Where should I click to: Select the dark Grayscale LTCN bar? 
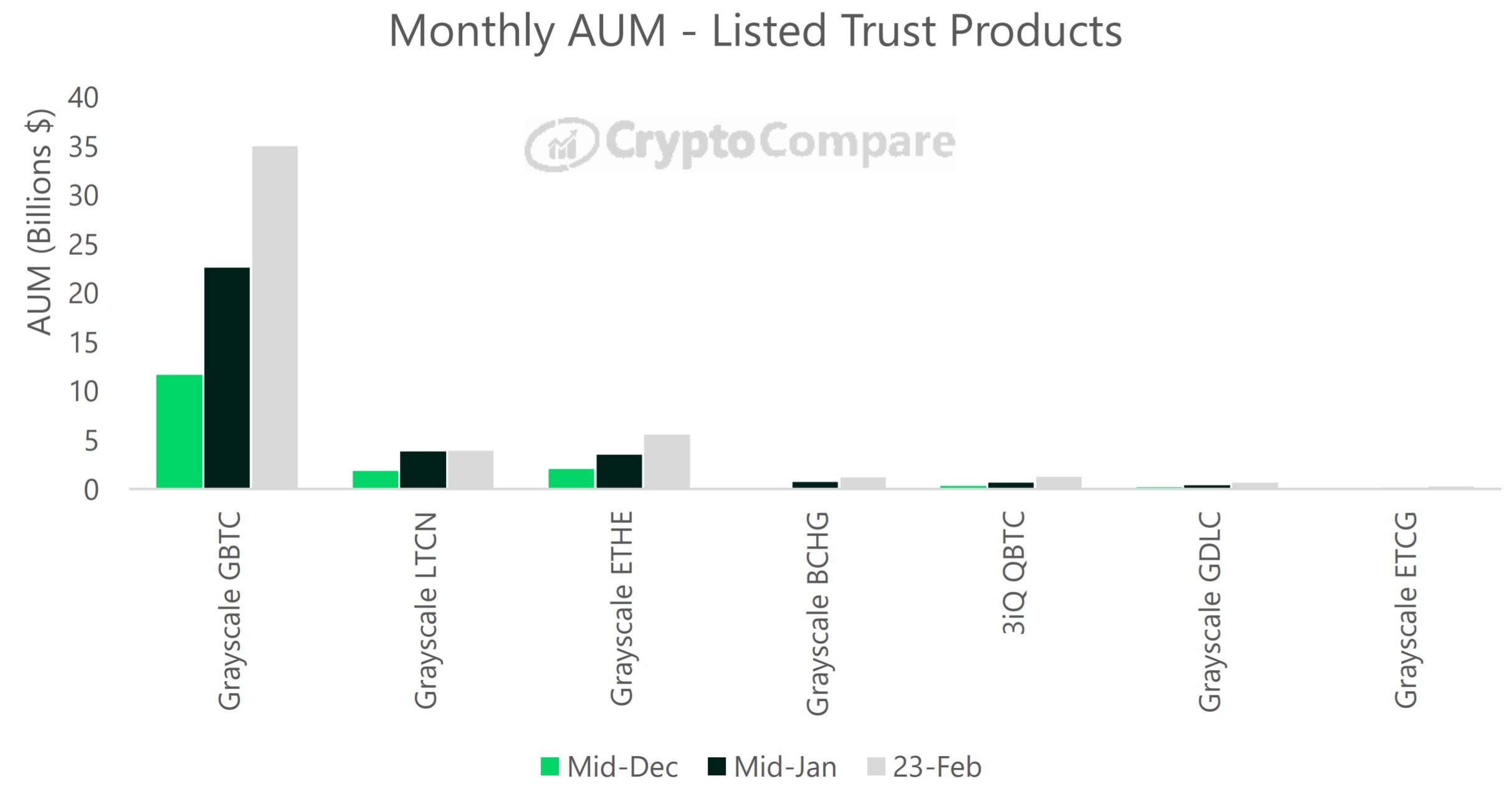423,469
